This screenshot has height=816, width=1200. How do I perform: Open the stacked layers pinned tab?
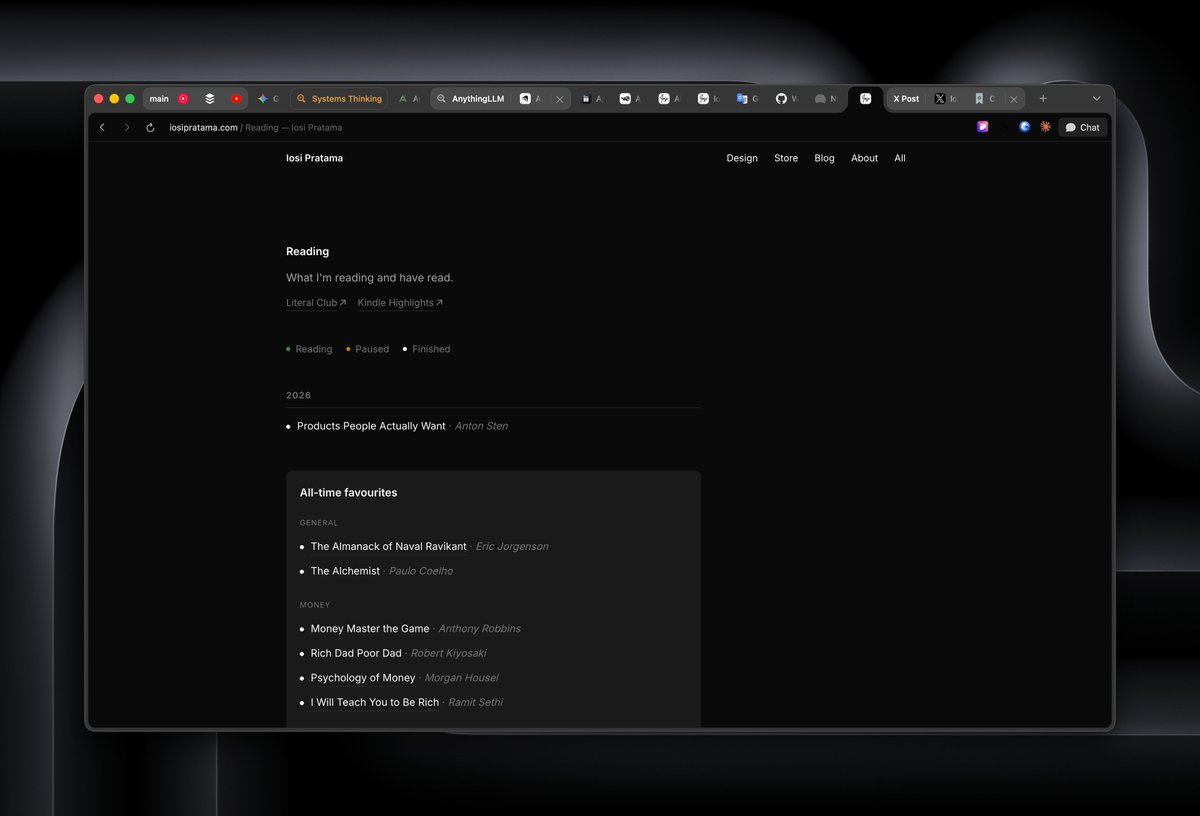pos(210,99)
